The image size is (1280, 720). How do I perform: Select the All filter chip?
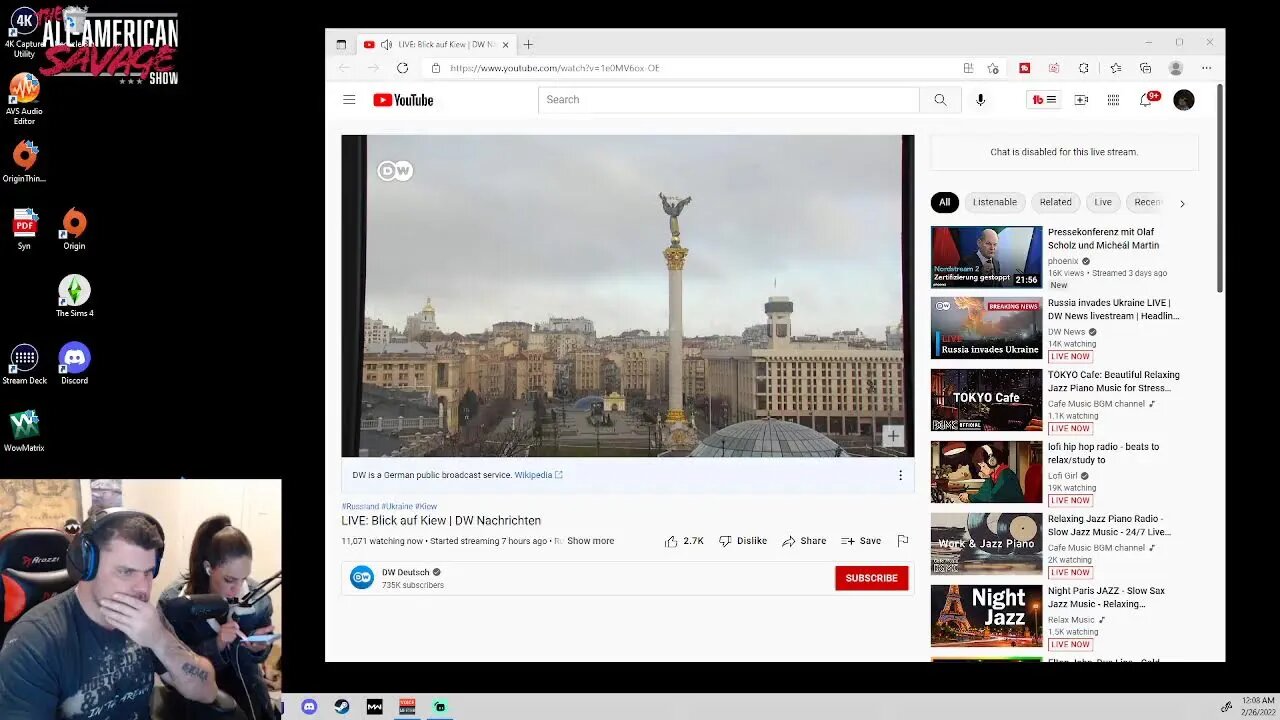coord(944,202)
